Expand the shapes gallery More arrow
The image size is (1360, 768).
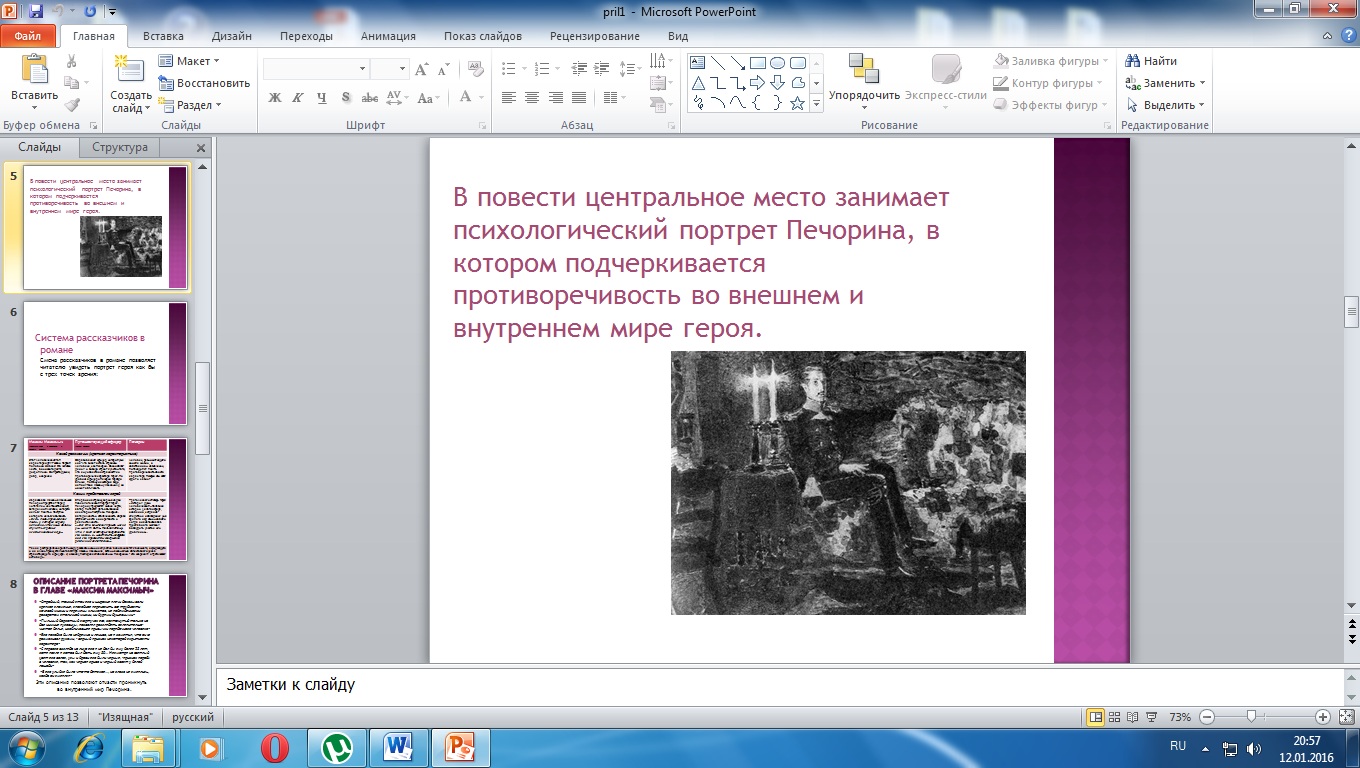(x=817, y=103)
